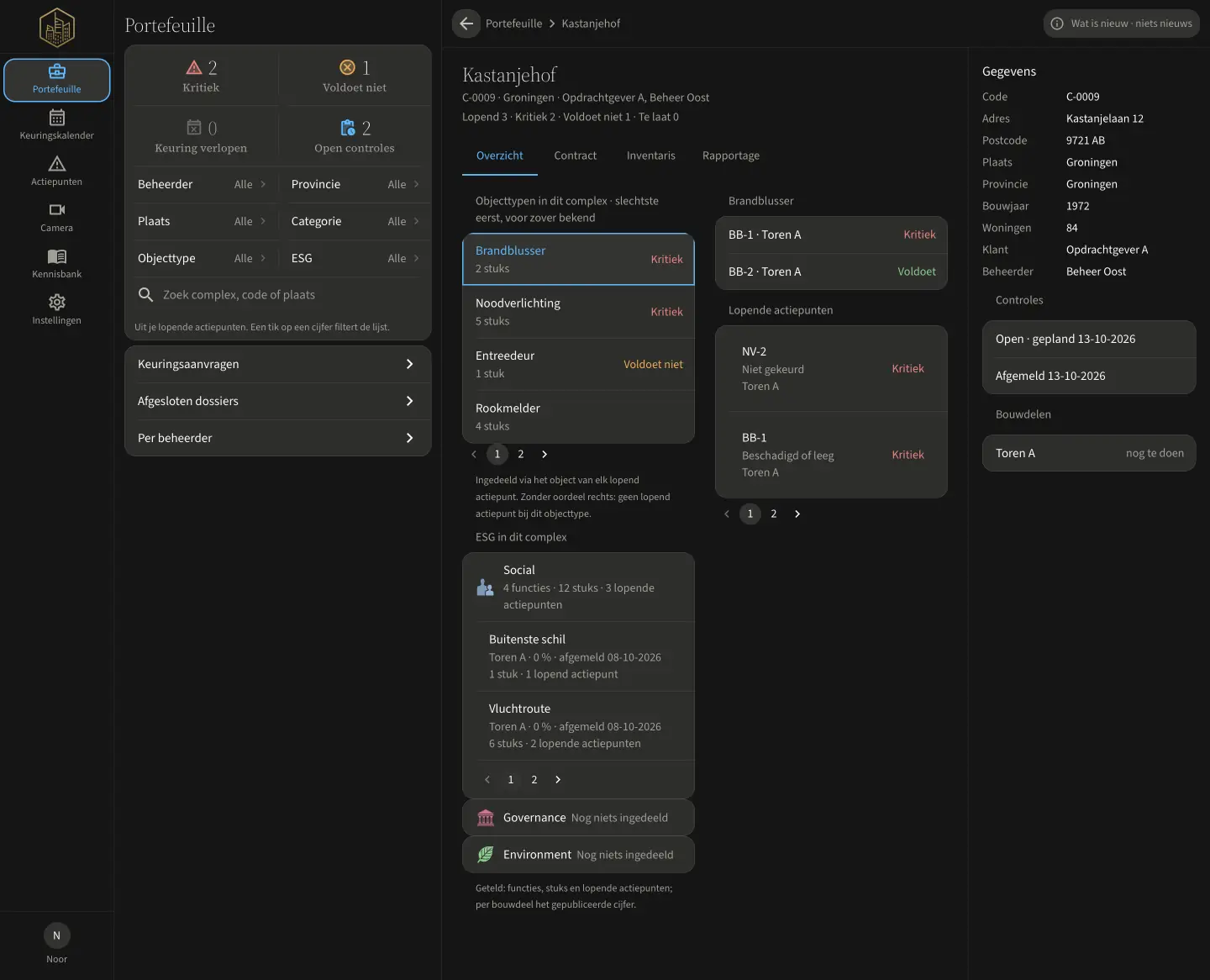Open the Toren A bouwdeel row

1089,453
